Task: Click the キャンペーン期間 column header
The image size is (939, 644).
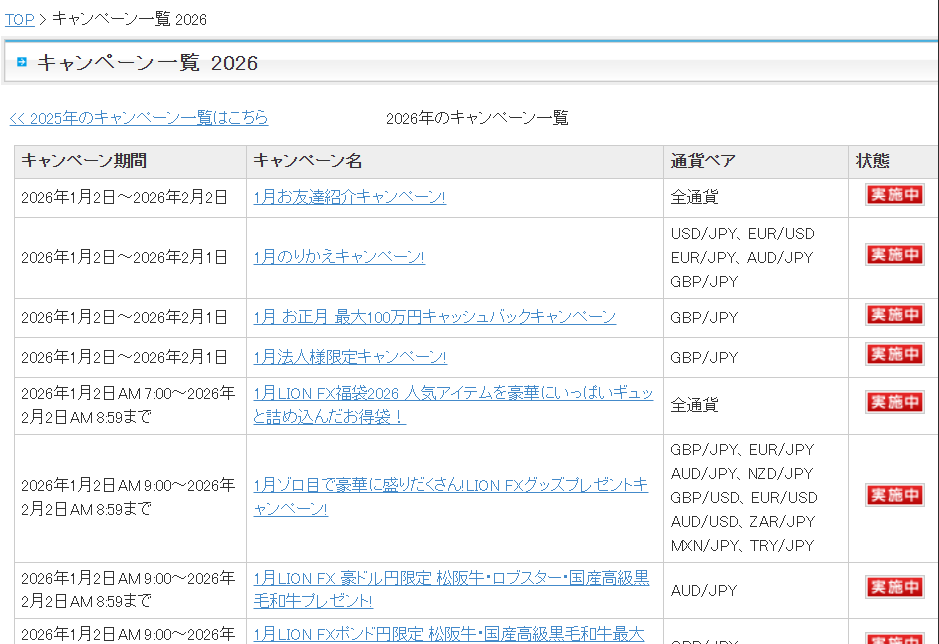Action: click(x=84, y=161)
